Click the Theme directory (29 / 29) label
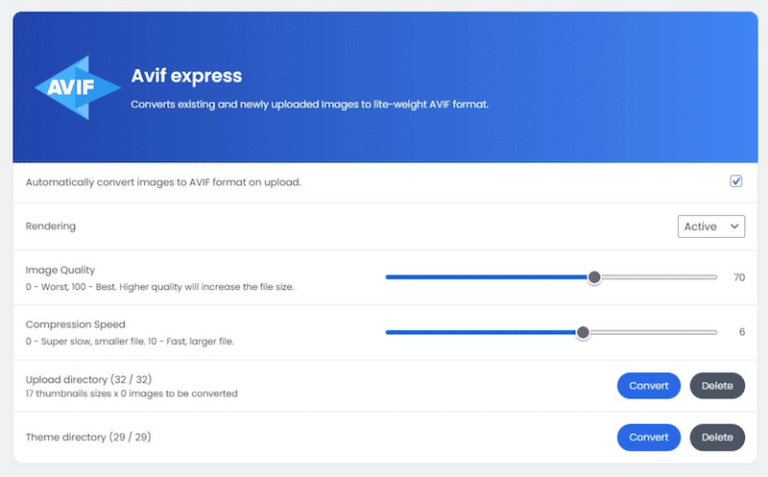The height and width of the screenshot is (477, 768). pos(88,437)
